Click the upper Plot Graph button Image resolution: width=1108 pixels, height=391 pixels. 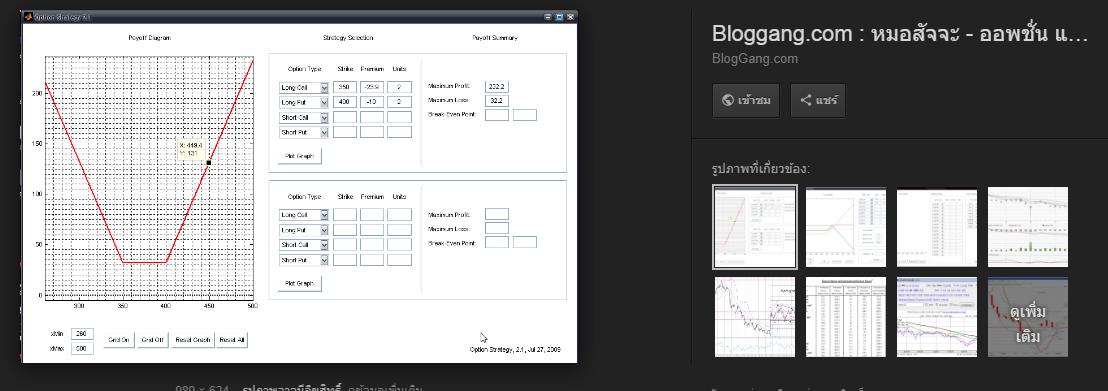tap(300, 156)
